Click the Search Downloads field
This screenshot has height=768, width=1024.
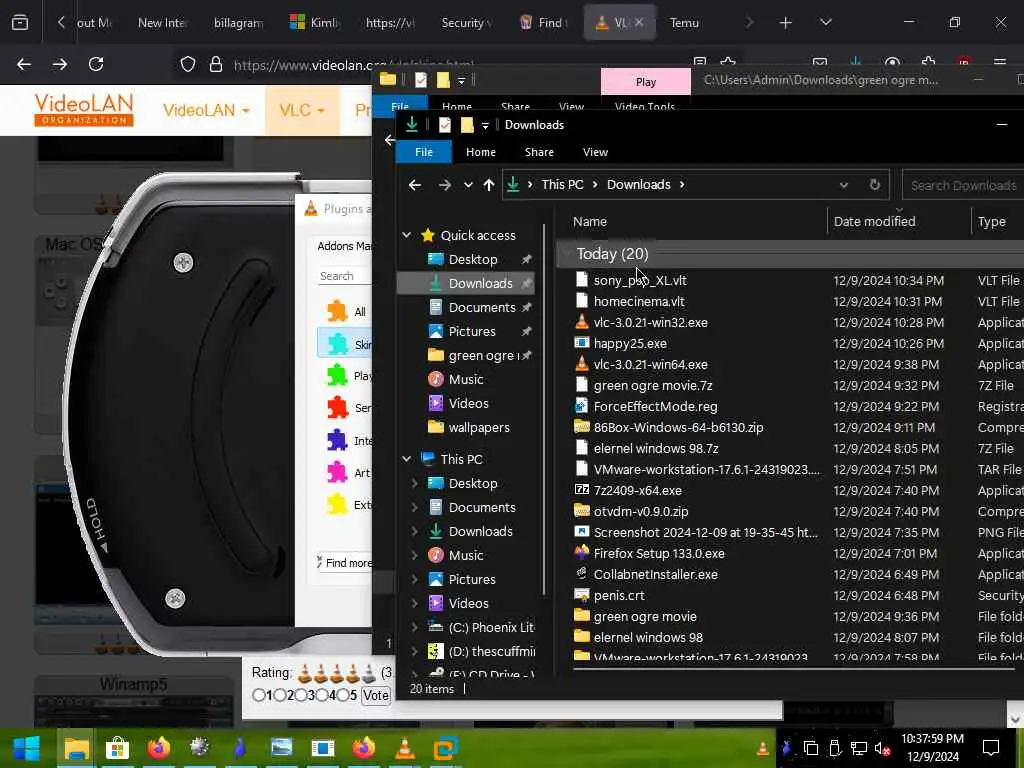[963, 185]
